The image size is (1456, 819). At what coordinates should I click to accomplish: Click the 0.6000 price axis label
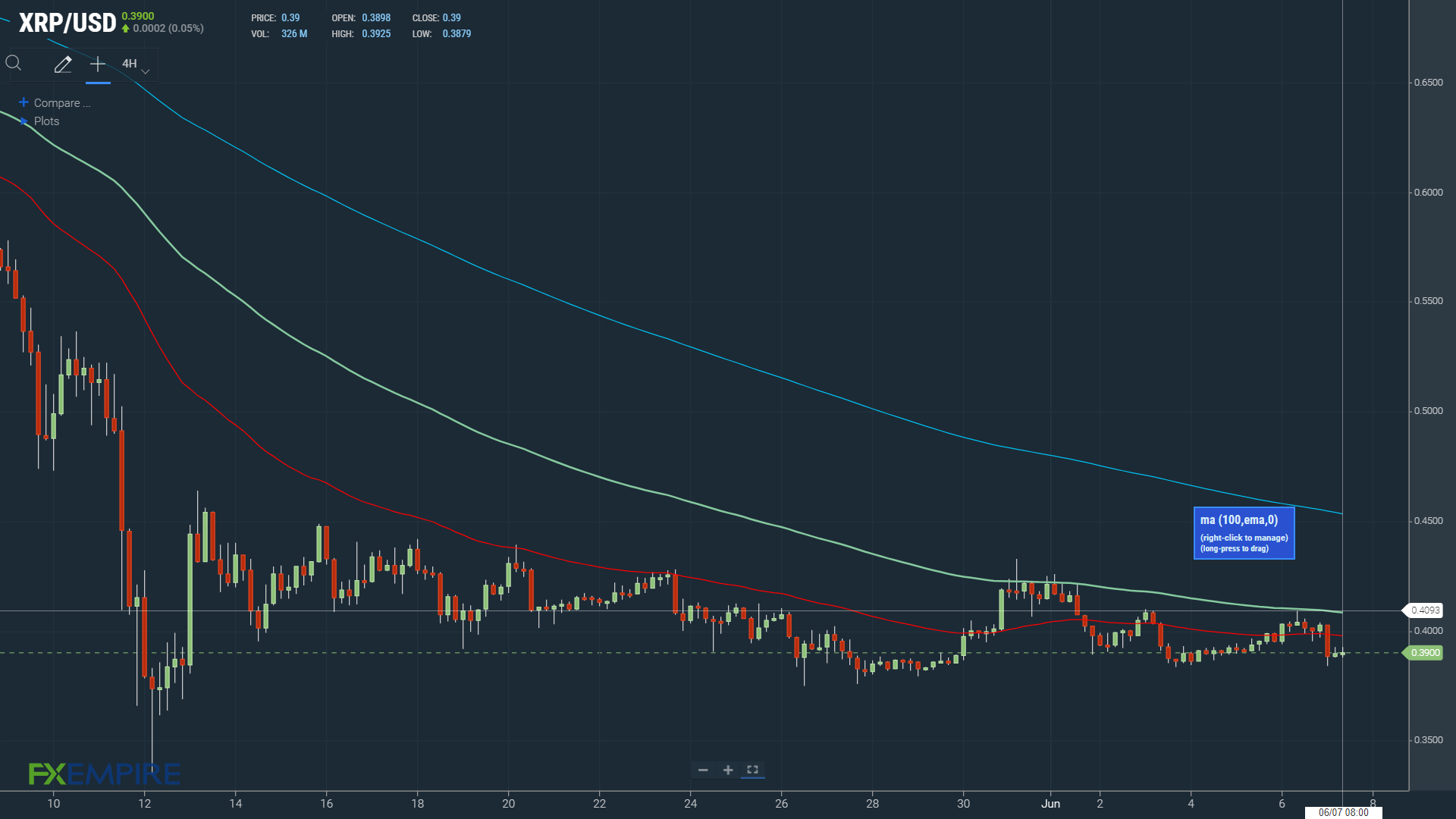pos(1429,193)
